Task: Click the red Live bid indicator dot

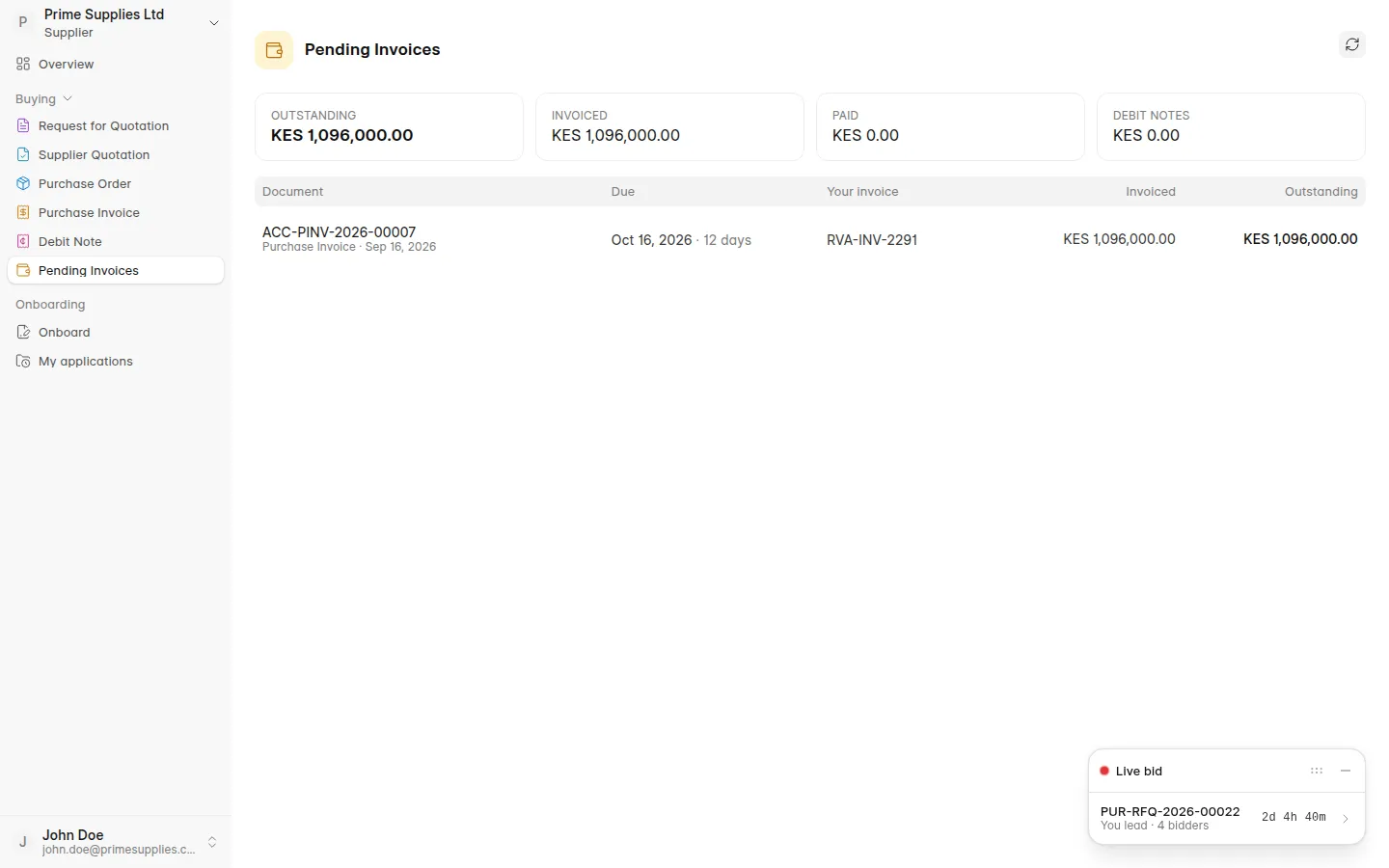Action: [1104, 771]
